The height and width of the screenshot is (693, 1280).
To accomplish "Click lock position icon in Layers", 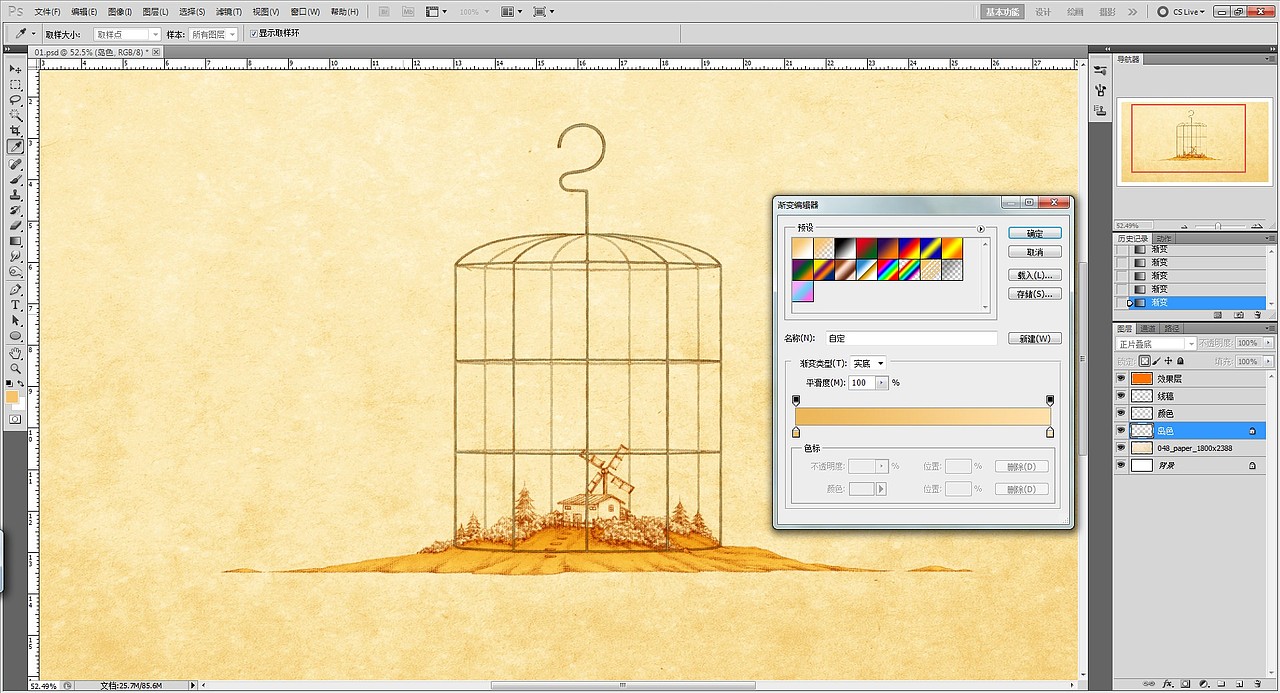I will pos(1168,361).
